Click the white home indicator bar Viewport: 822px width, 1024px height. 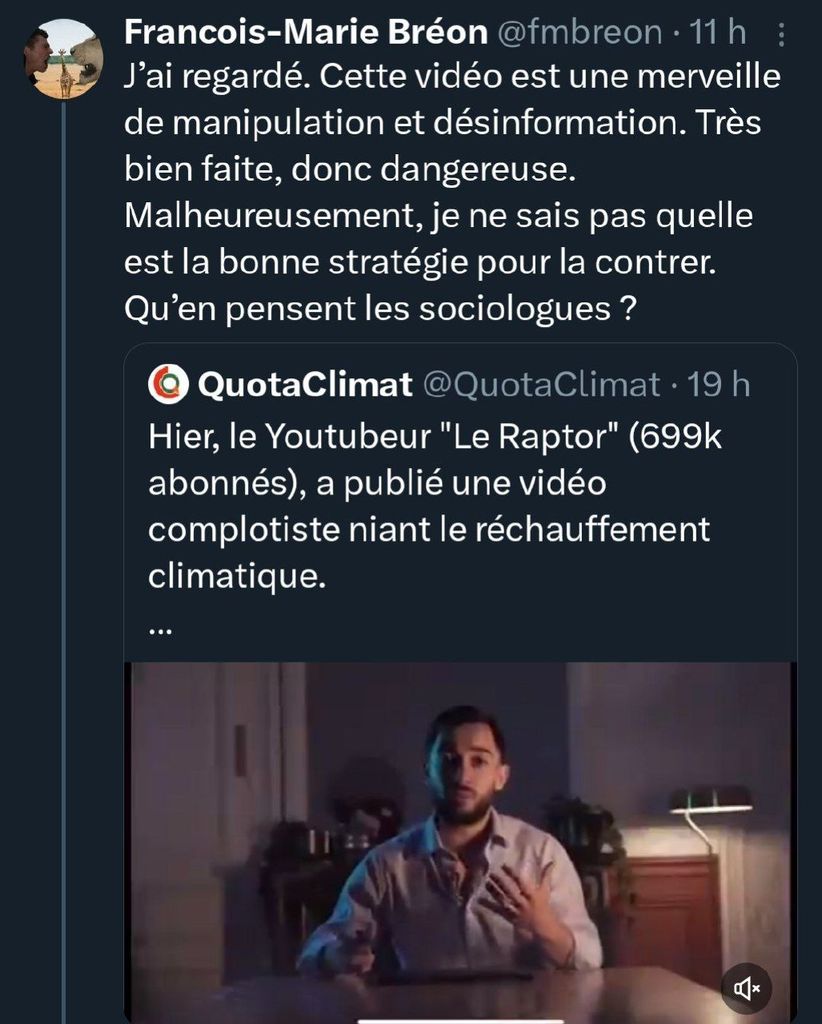458,1020
